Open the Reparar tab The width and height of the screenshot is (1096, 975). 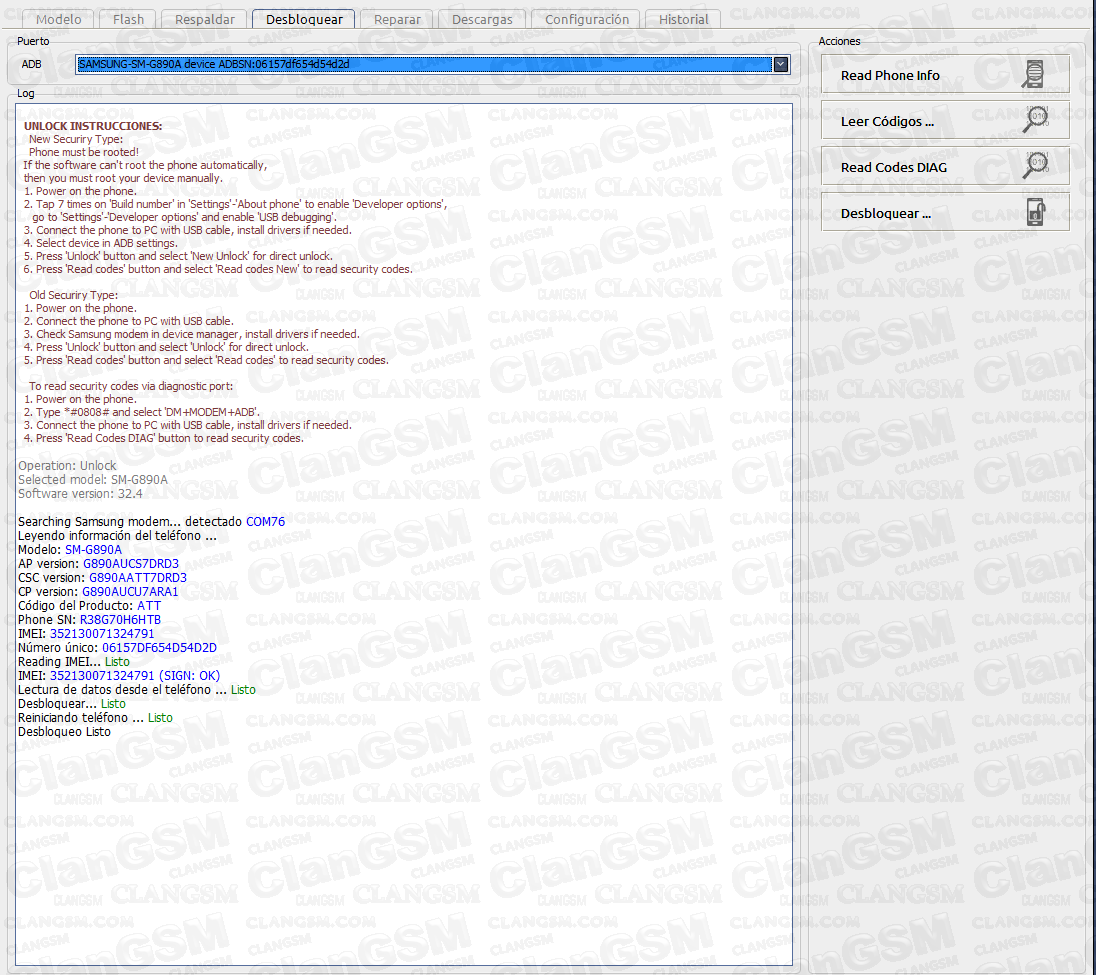[397, 20]
